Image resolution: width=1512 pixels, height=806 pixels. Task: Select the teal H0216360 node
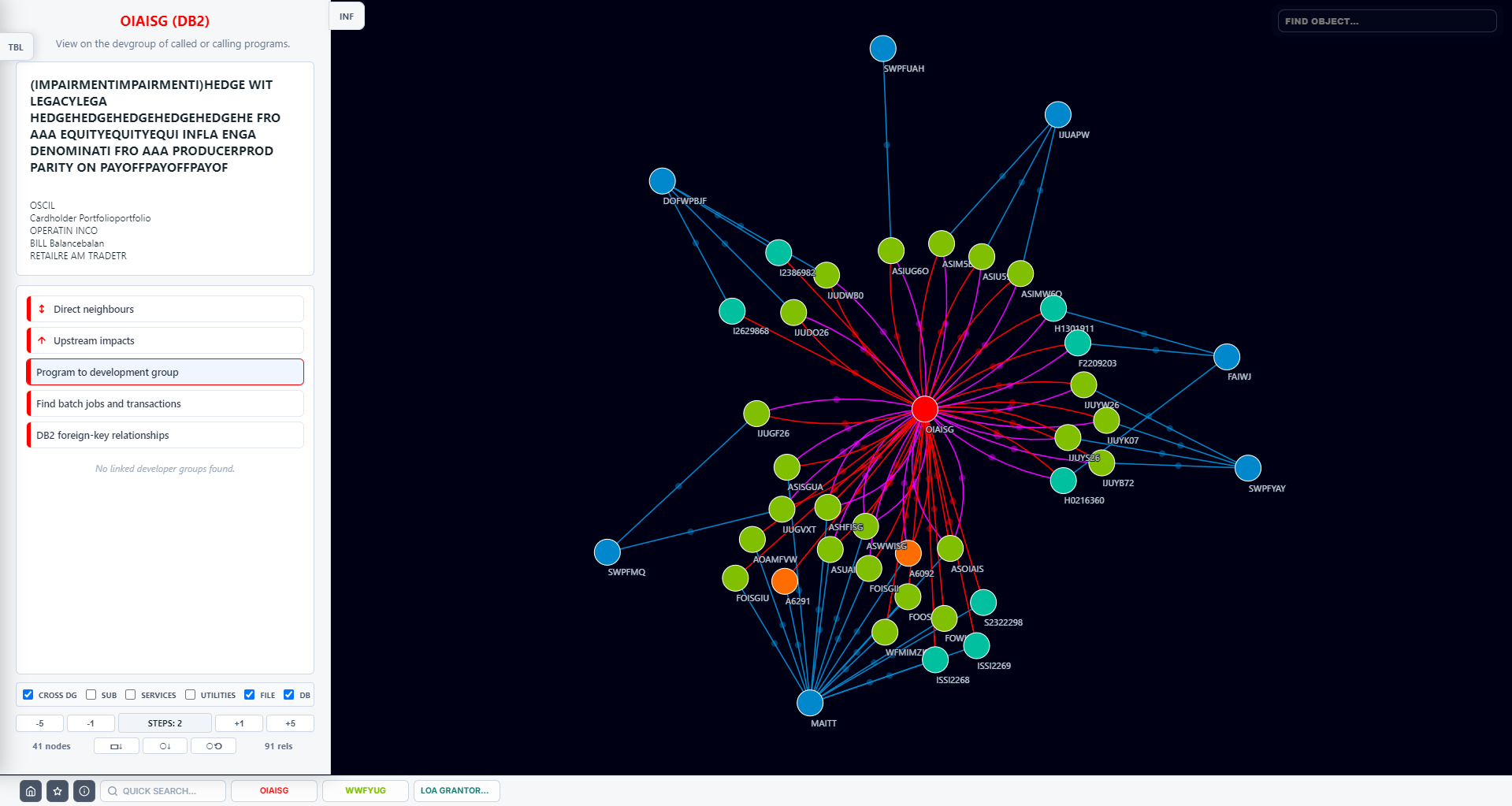click(1064, 481)
